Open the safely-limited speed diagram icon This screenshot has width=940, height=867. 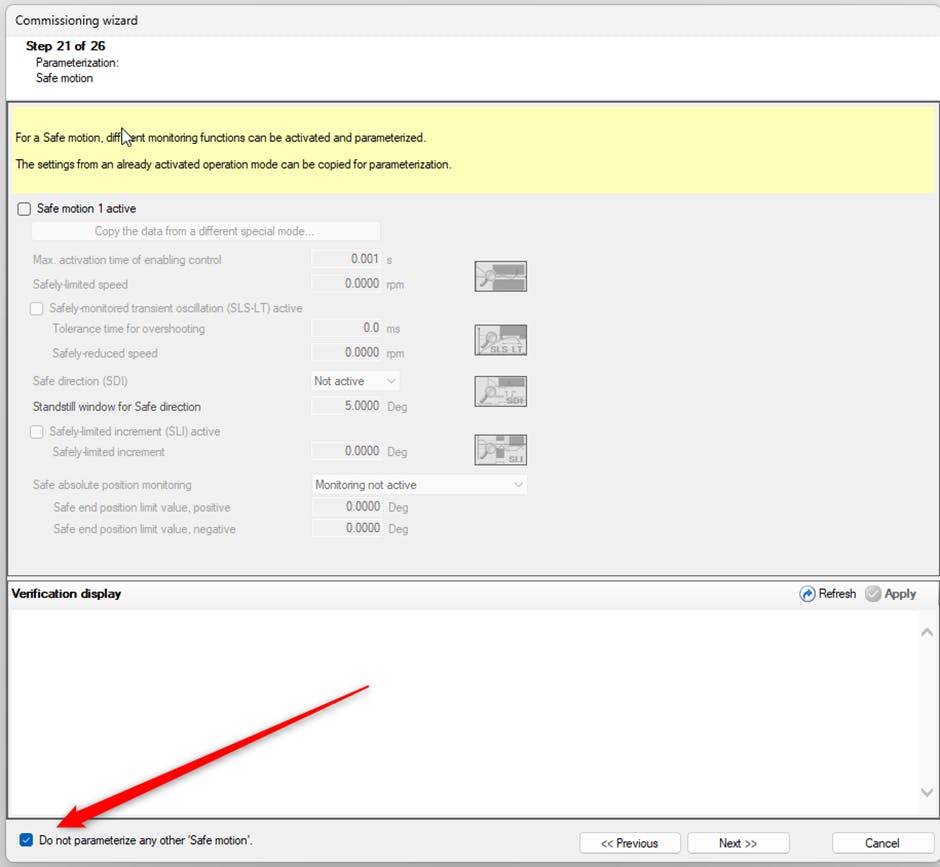pos(500,276)
